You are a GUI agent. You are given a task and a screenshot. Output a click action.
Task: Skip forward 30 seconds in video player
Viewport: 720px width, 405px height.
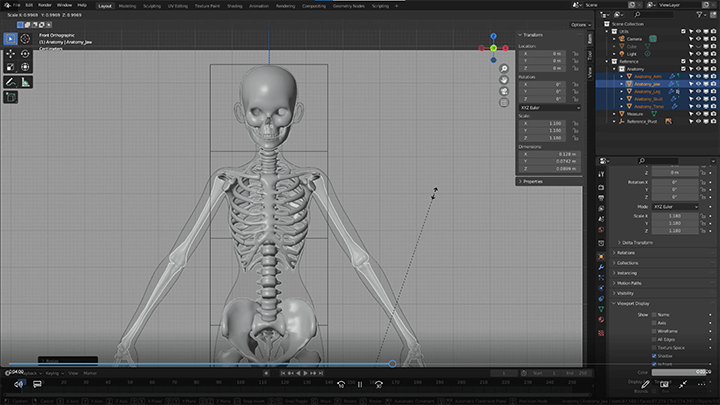coord(378,384)
